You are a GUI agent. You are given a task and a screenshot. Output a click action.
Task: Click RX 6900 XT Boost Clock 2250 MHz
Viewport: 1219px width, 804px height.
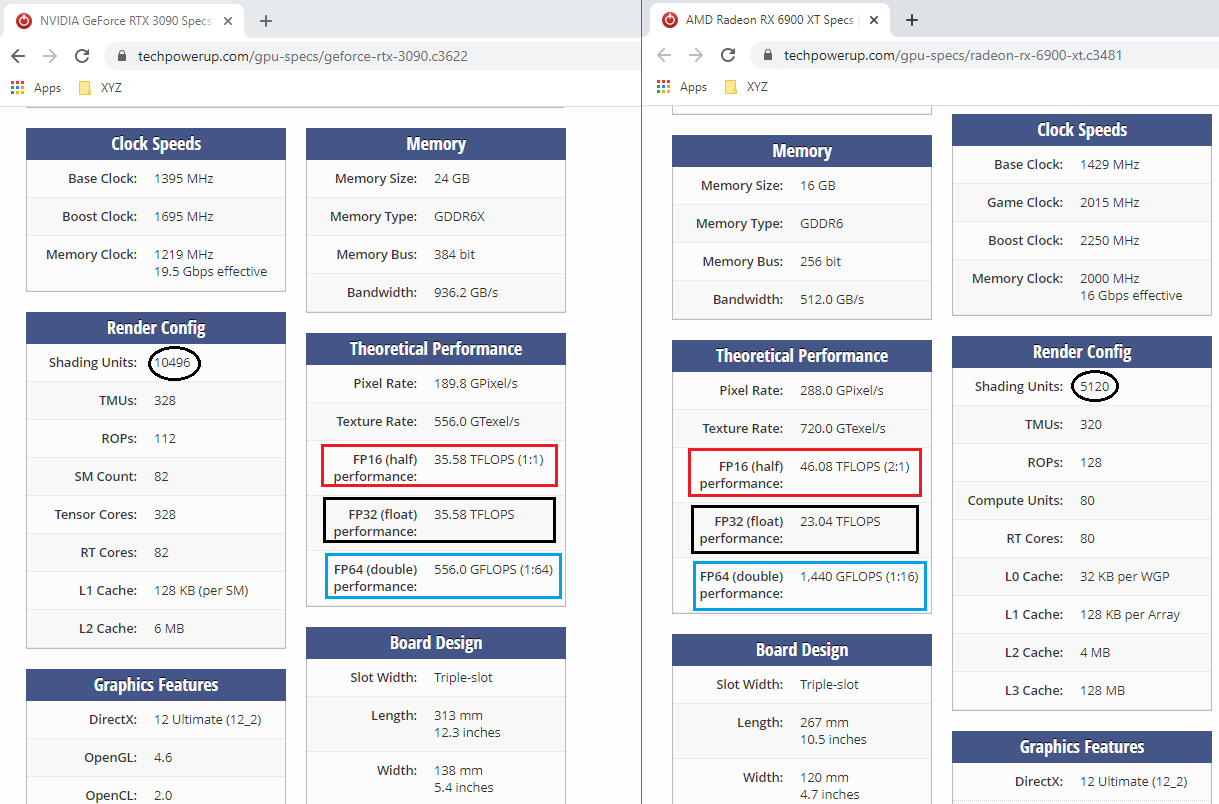(1110, 240)
